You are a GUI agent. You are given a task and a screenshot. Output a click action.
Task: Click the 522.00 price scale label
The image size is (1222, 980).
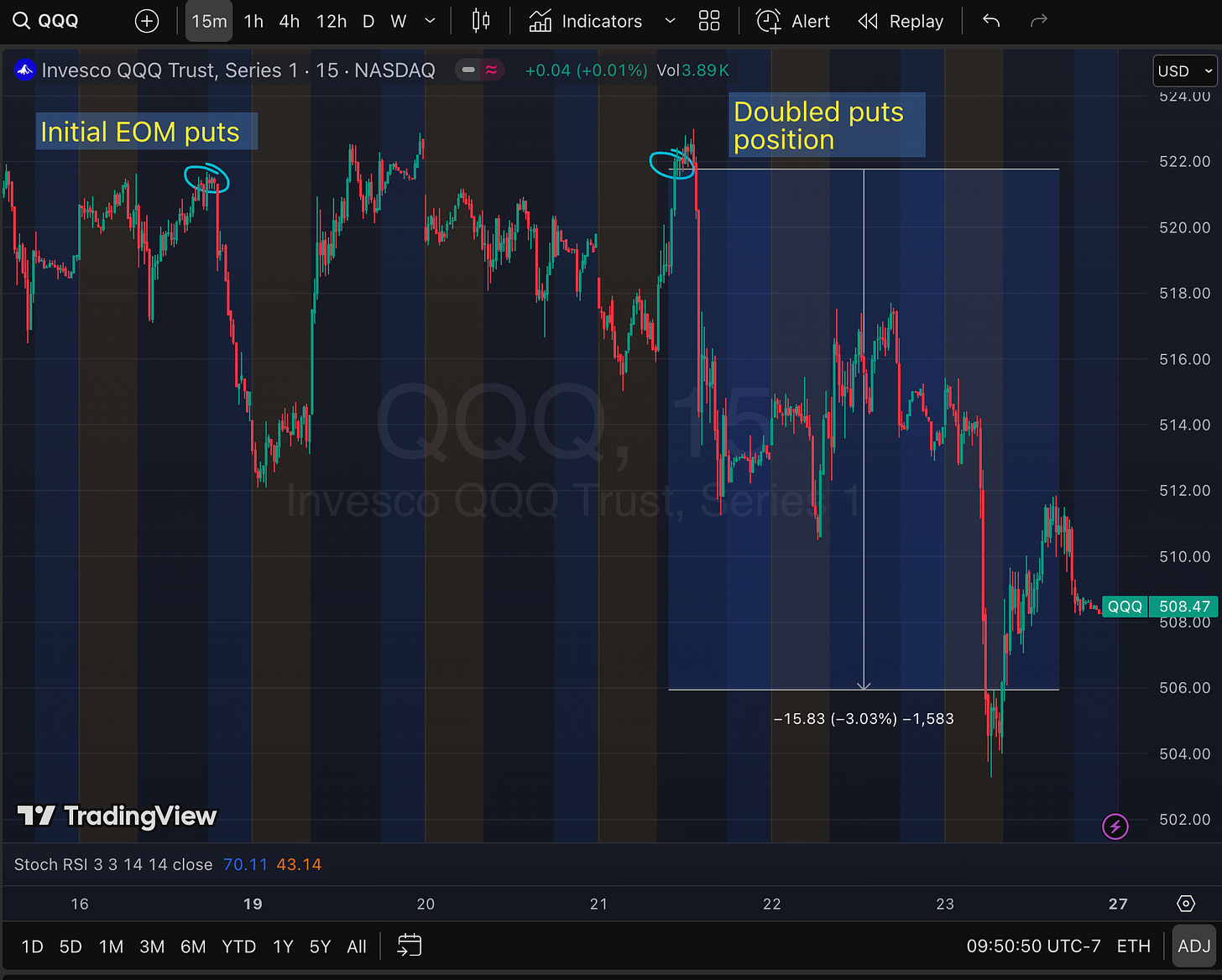1184,161
